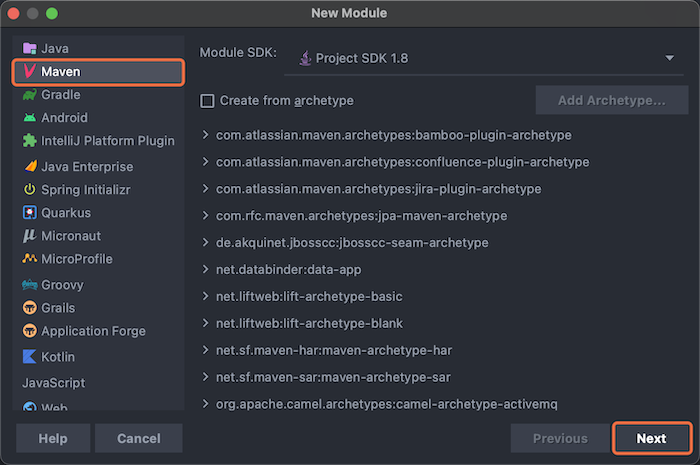The height and width of the screenshot is (465, 700).
Task: Click the Gradle elephant icon
Action: pos(29,95)
